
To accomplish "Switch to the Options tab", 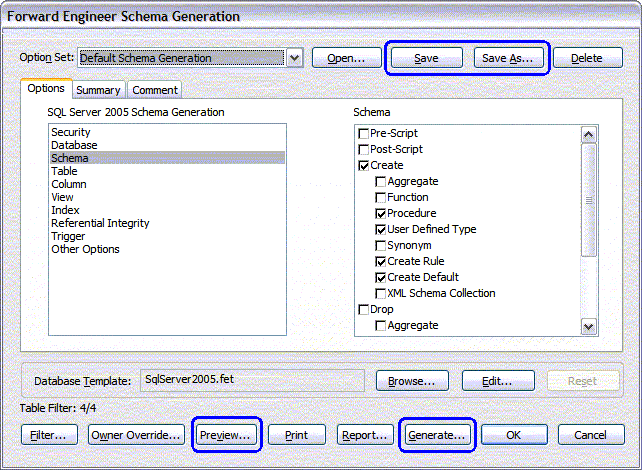I will [x=46, y=88].
